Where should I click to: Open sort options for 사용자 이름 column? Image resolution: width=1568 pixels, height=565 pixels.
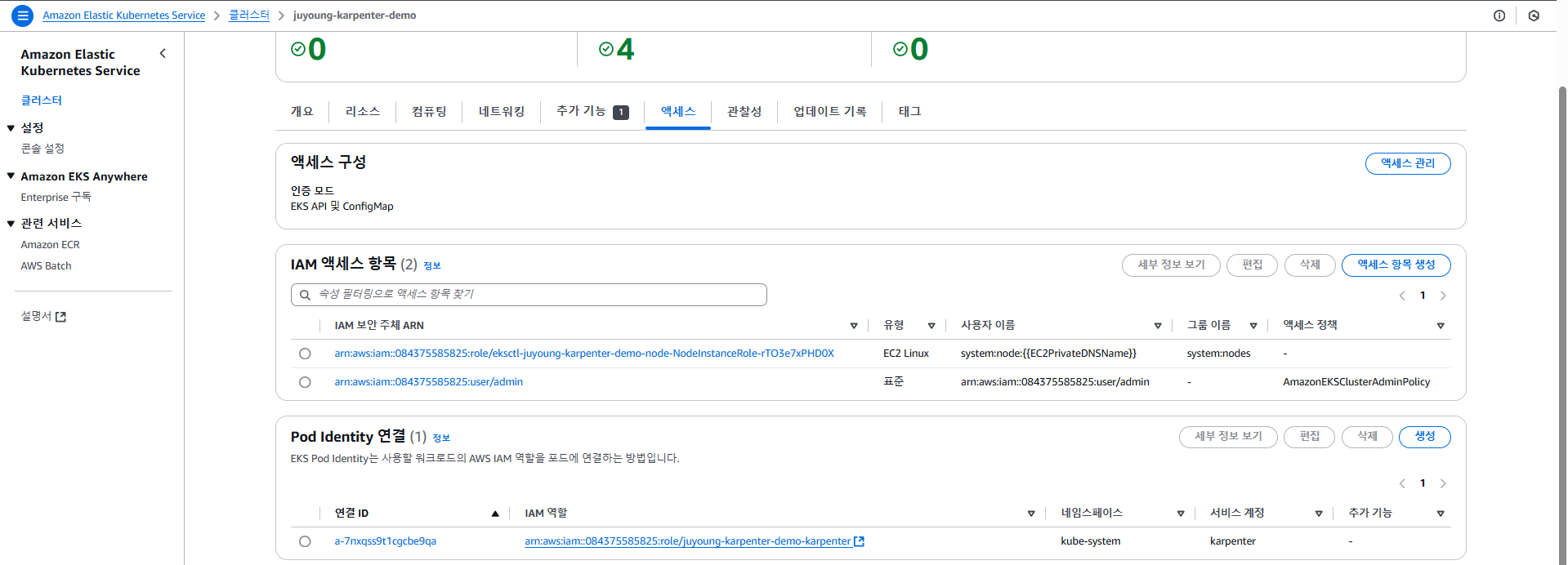coord(1158,326)
